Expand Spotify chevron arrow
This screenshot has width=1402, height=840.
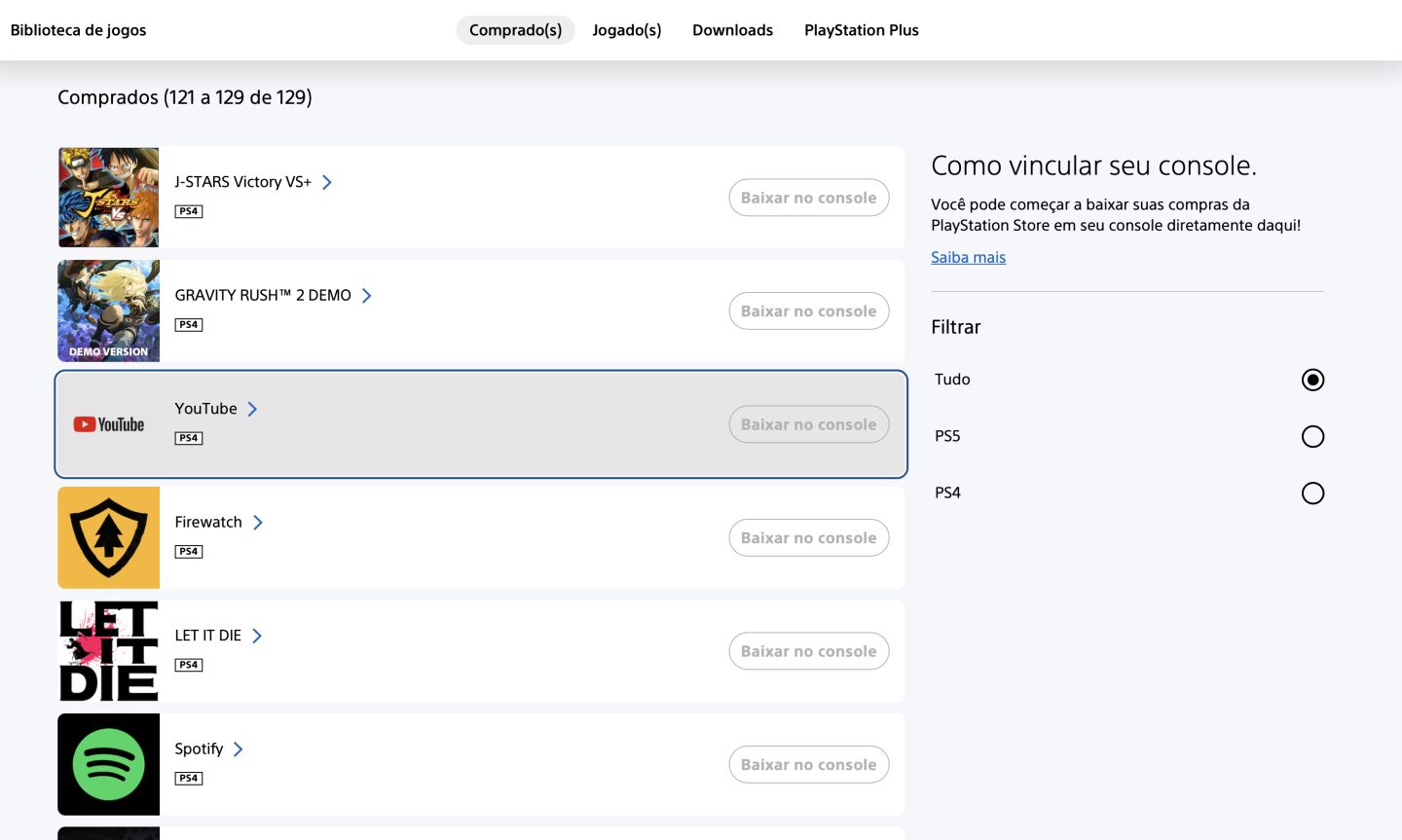(239, 749)
